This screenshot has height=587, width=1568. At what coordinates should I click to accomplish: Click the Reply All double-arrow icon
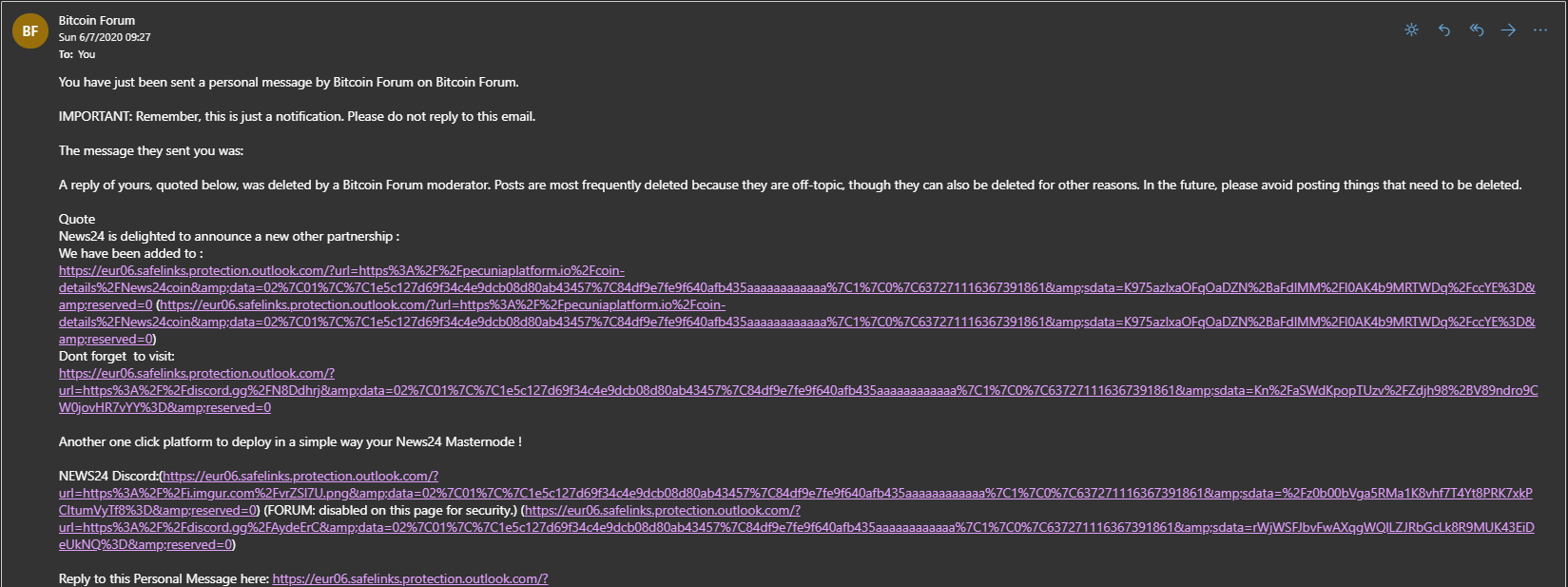[x=1476, y=30]
